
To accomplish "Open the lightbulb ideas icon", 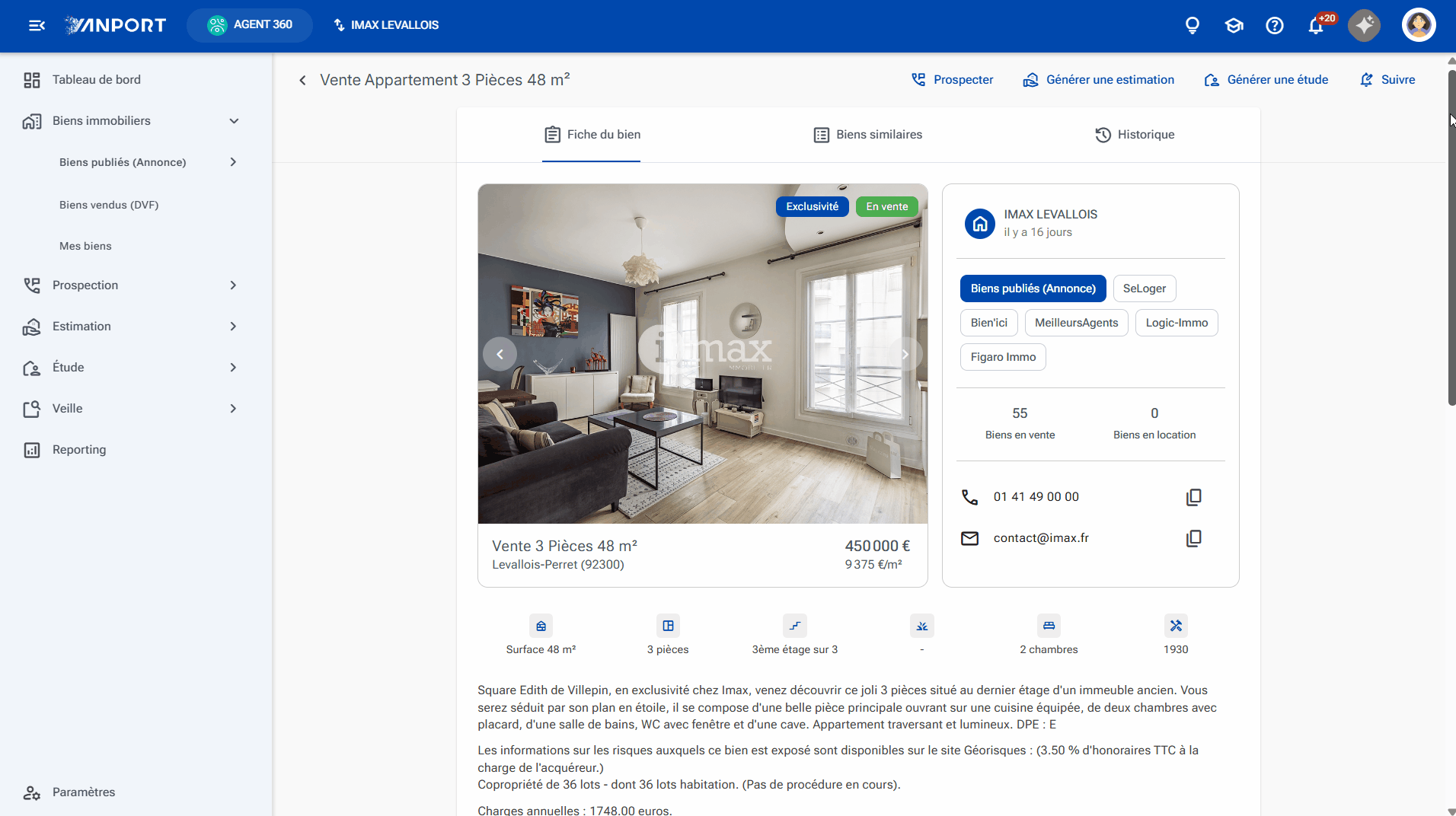I will click(1193, 25).
